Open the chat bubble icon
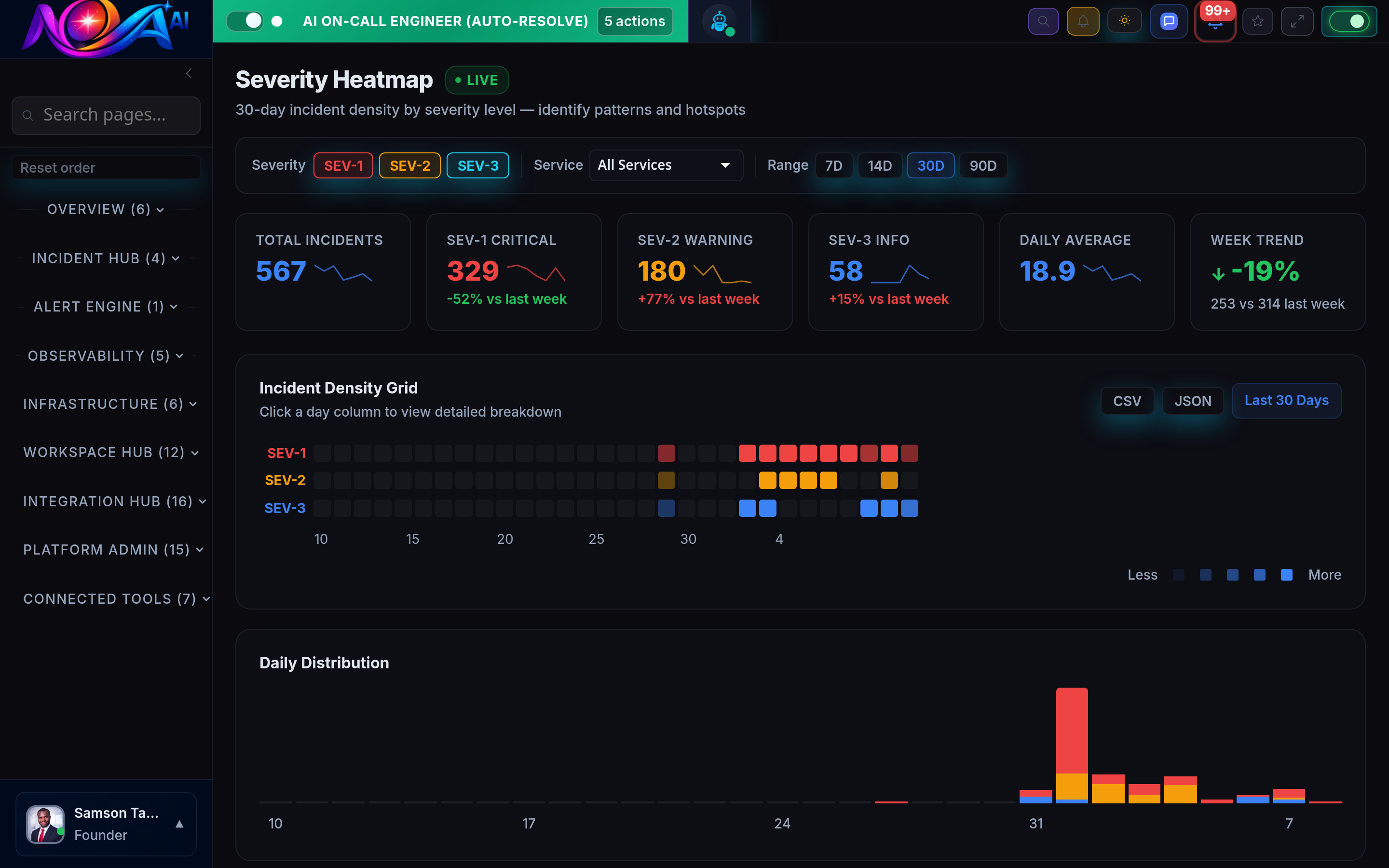This screenshot has height=868, width=1389. (1169, 21)
